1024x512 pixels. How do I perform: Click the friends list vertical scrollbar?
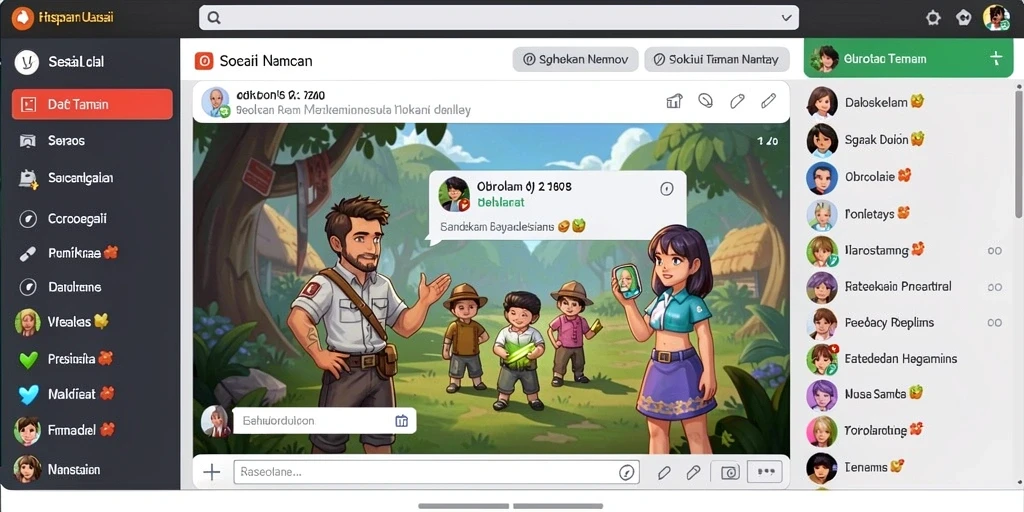coord(1019,153)
